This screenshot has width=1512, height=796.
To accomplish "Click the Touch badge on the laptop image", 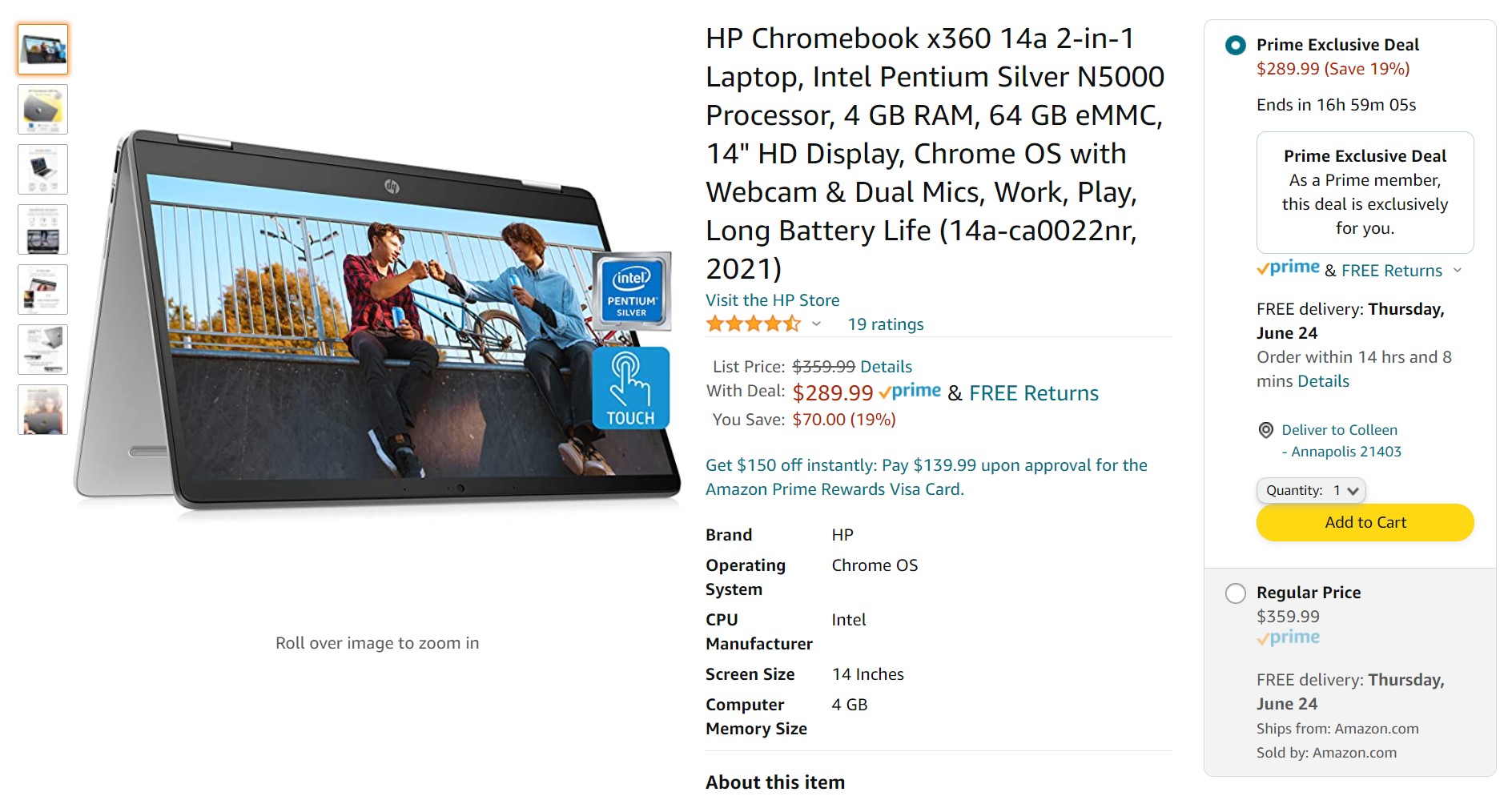I will [631, 388].
